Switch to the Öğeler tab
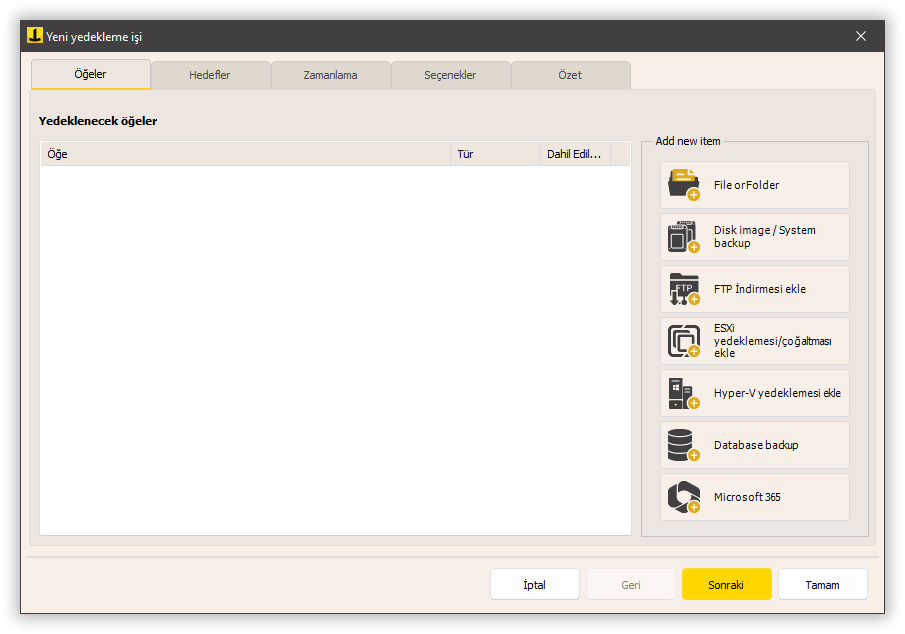This screenshot has width=905, height=634. click(x=91, y=74)
